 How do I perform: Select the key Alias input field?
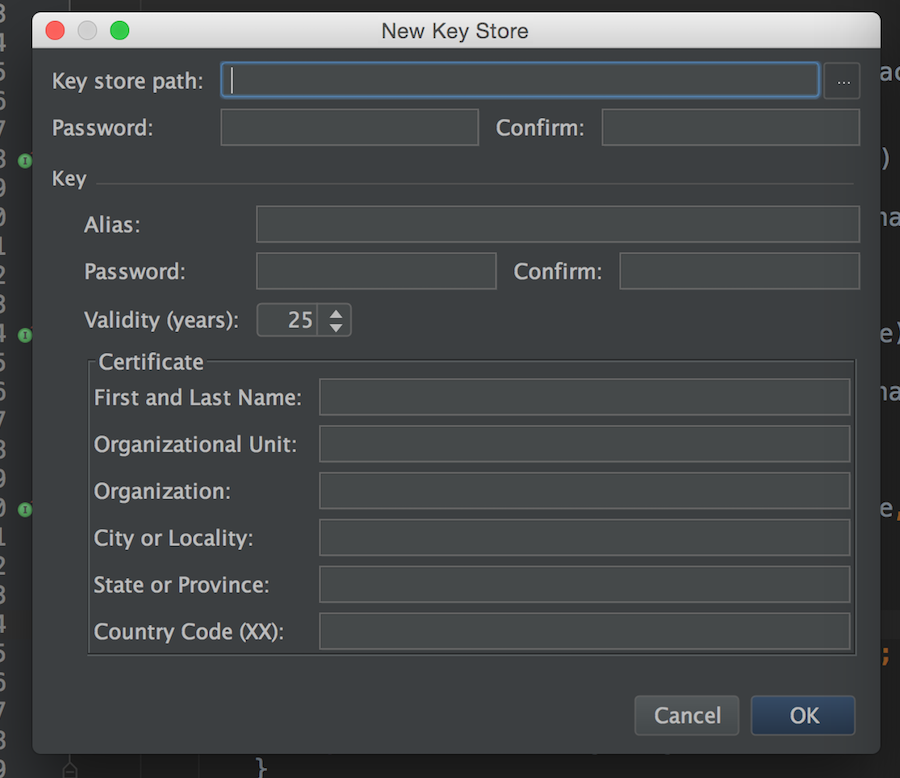(x=557, y=225)
